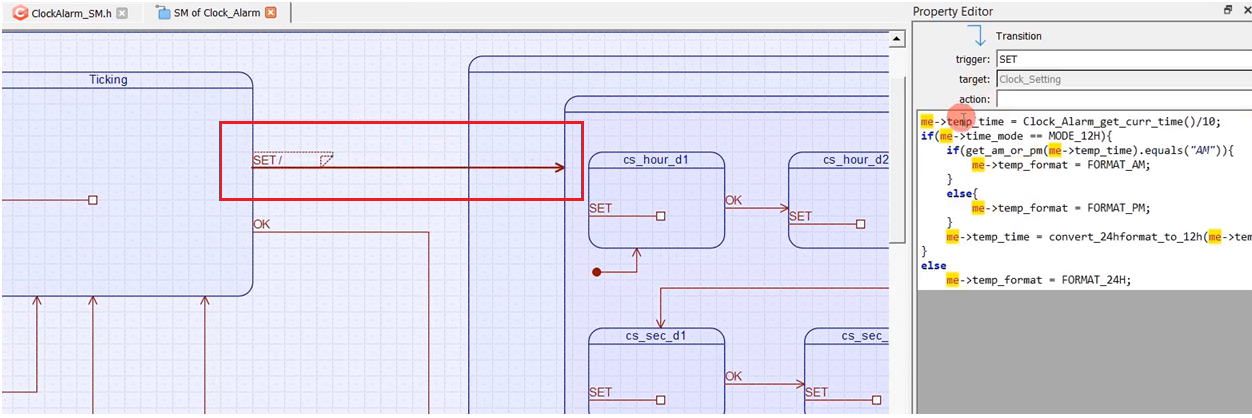Click the trigger input field containing SET
Viewport: 1252px width, 418px height.
pyautogui.click(x=1123, y=60)
